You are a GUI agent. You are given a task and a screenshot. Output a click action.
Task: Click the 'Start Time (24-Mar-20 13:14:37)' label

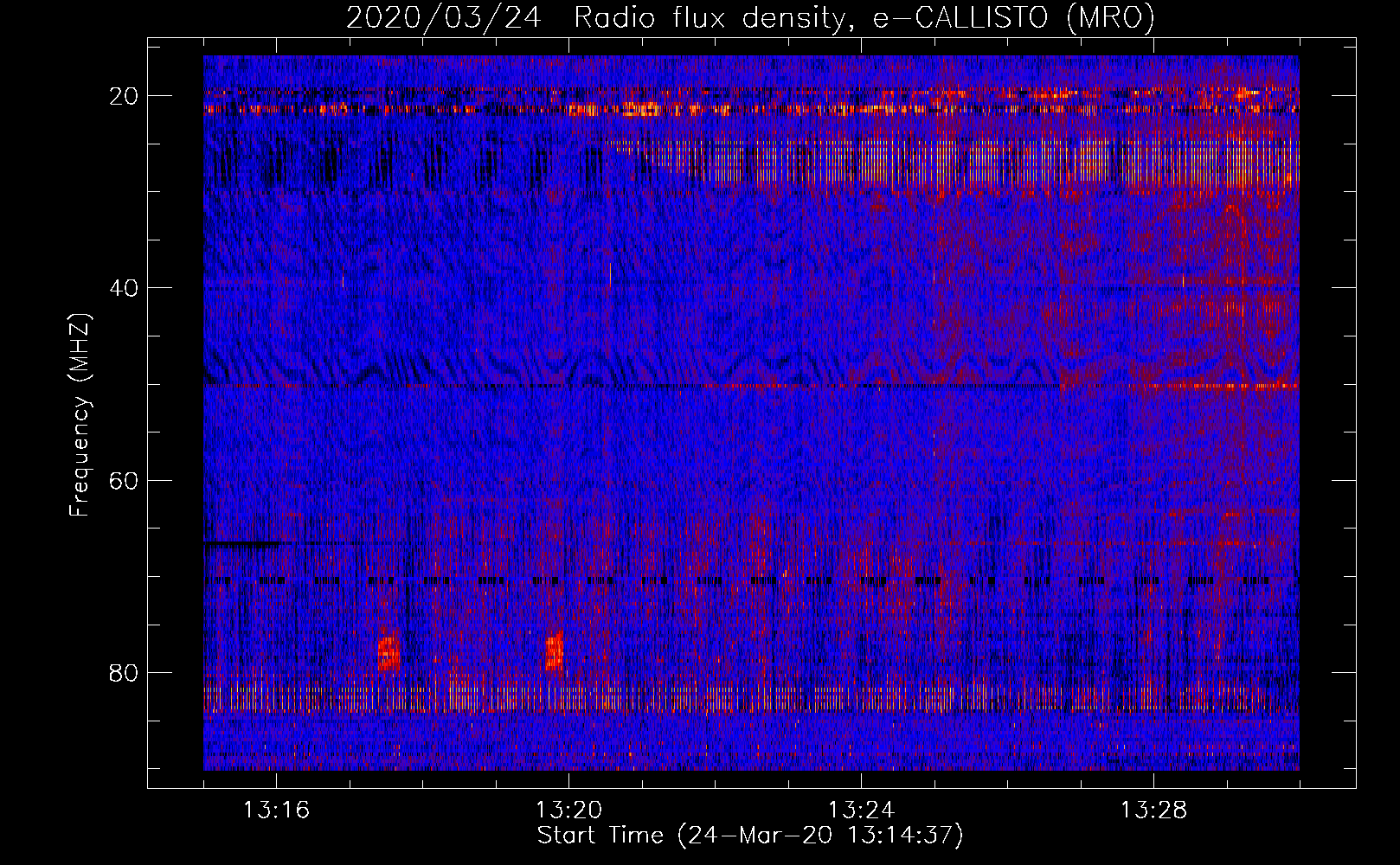pos(750,836)
